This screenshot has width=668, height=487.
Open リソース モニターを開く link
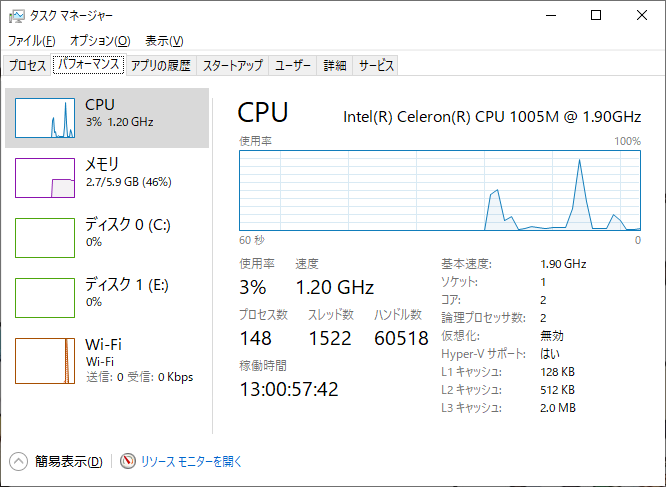[191, 461]
